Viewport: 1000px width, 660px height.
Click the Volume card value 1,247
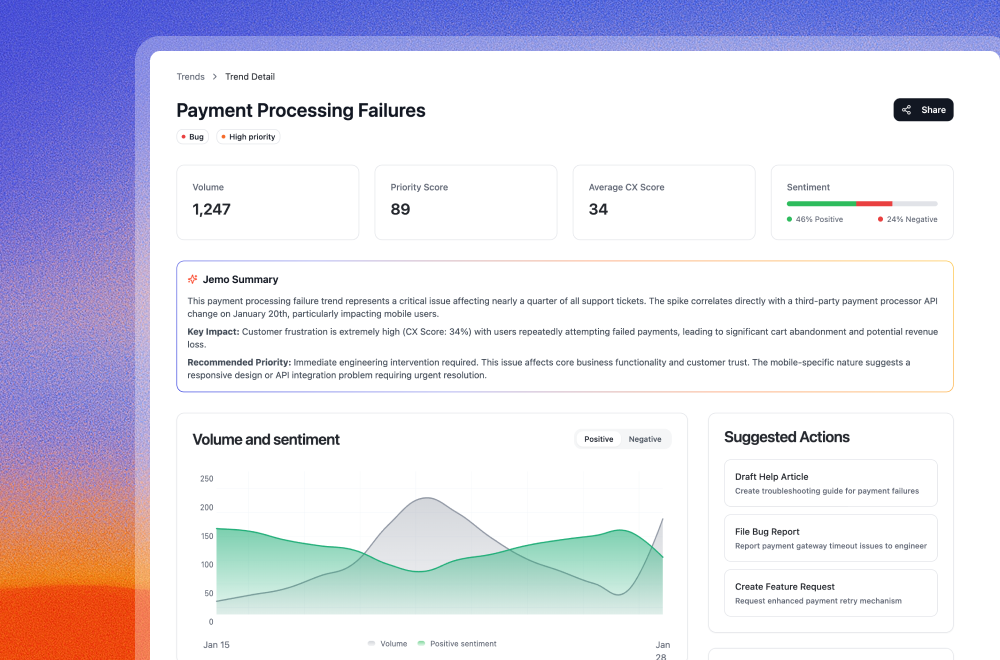[x=211, y=209]
